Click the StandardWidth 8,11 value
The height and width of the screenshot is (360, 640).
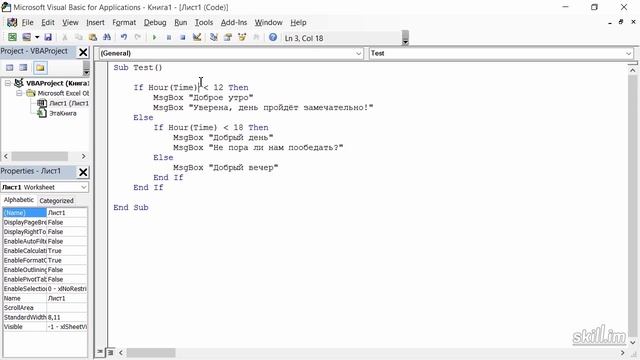(67, 318)
